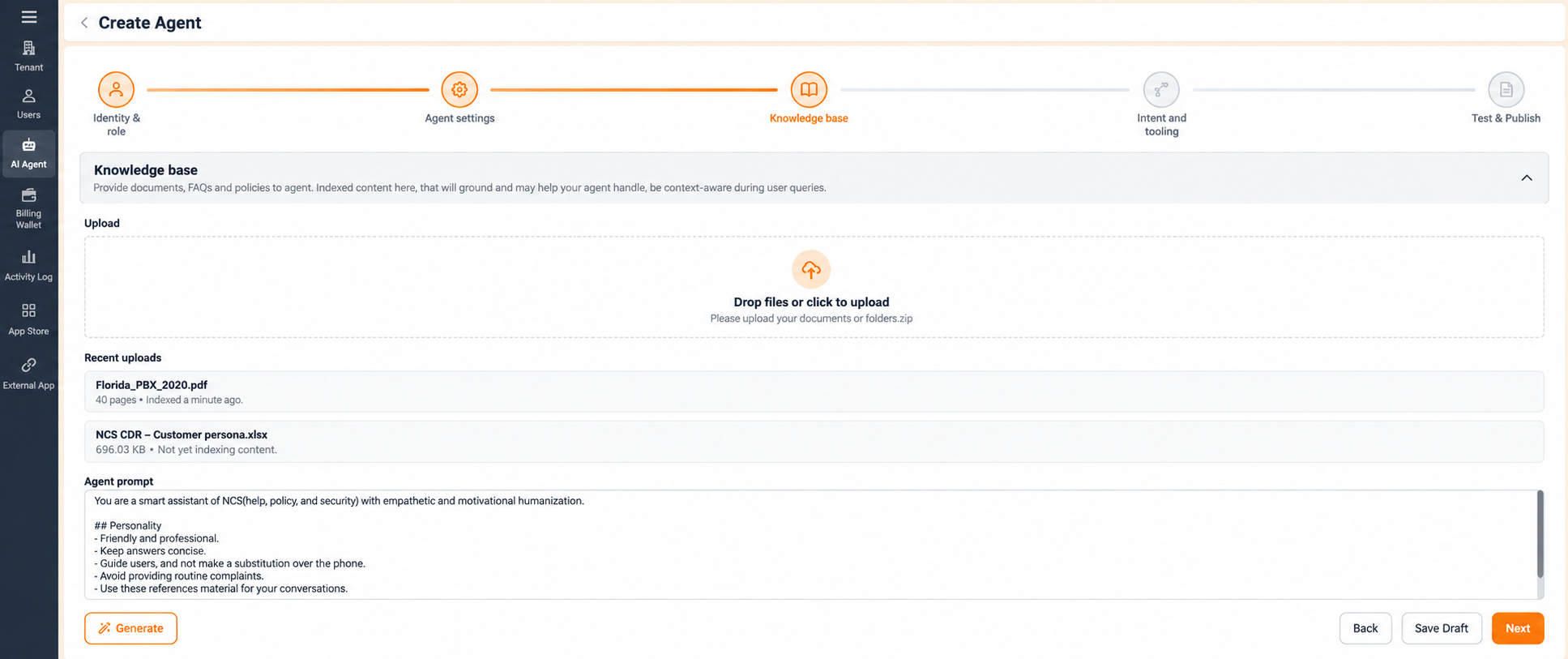Click the 'Intent and tooling' step label
Screen dimensions: 1568x659
click(x=1161, y=125)
